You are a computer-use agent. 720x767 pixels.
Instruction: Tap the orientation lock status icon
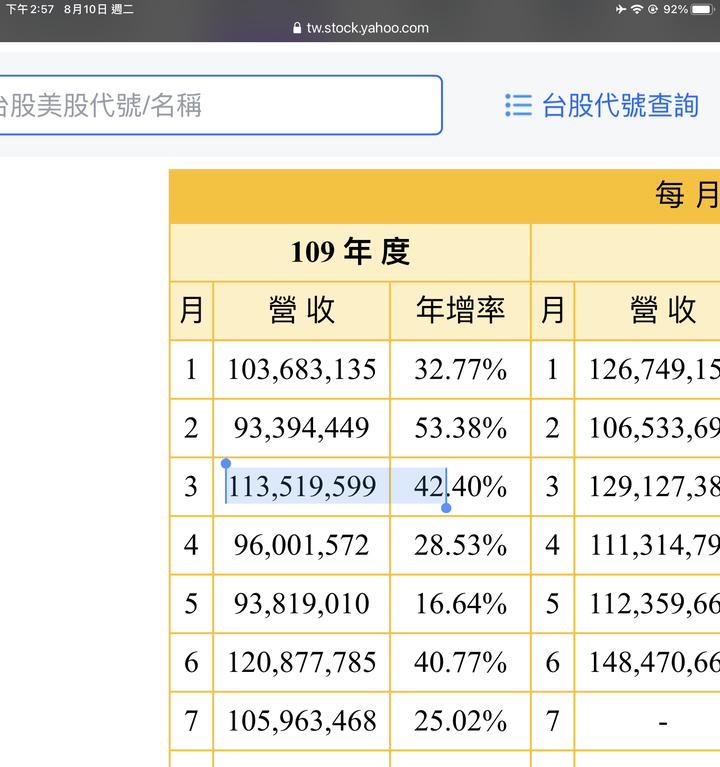click(x=653, y=9)
